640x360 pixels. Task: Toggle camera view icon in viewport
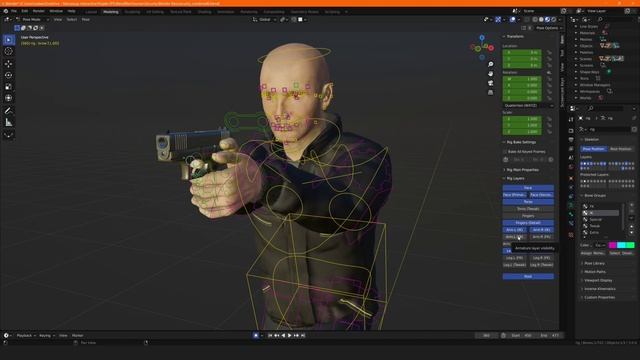click(x=491, y=83)
